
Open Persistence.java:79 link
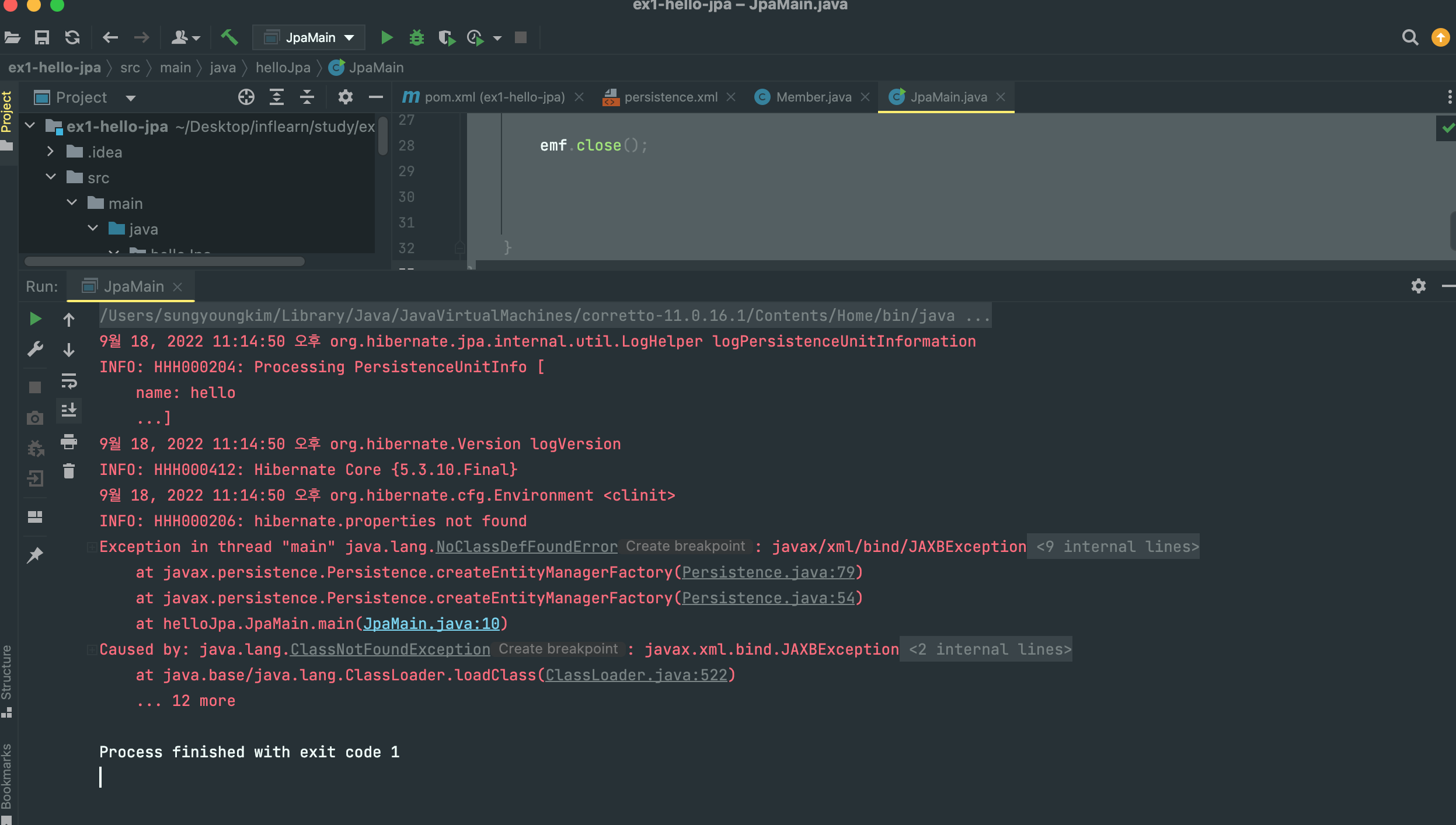pos(768,572)
